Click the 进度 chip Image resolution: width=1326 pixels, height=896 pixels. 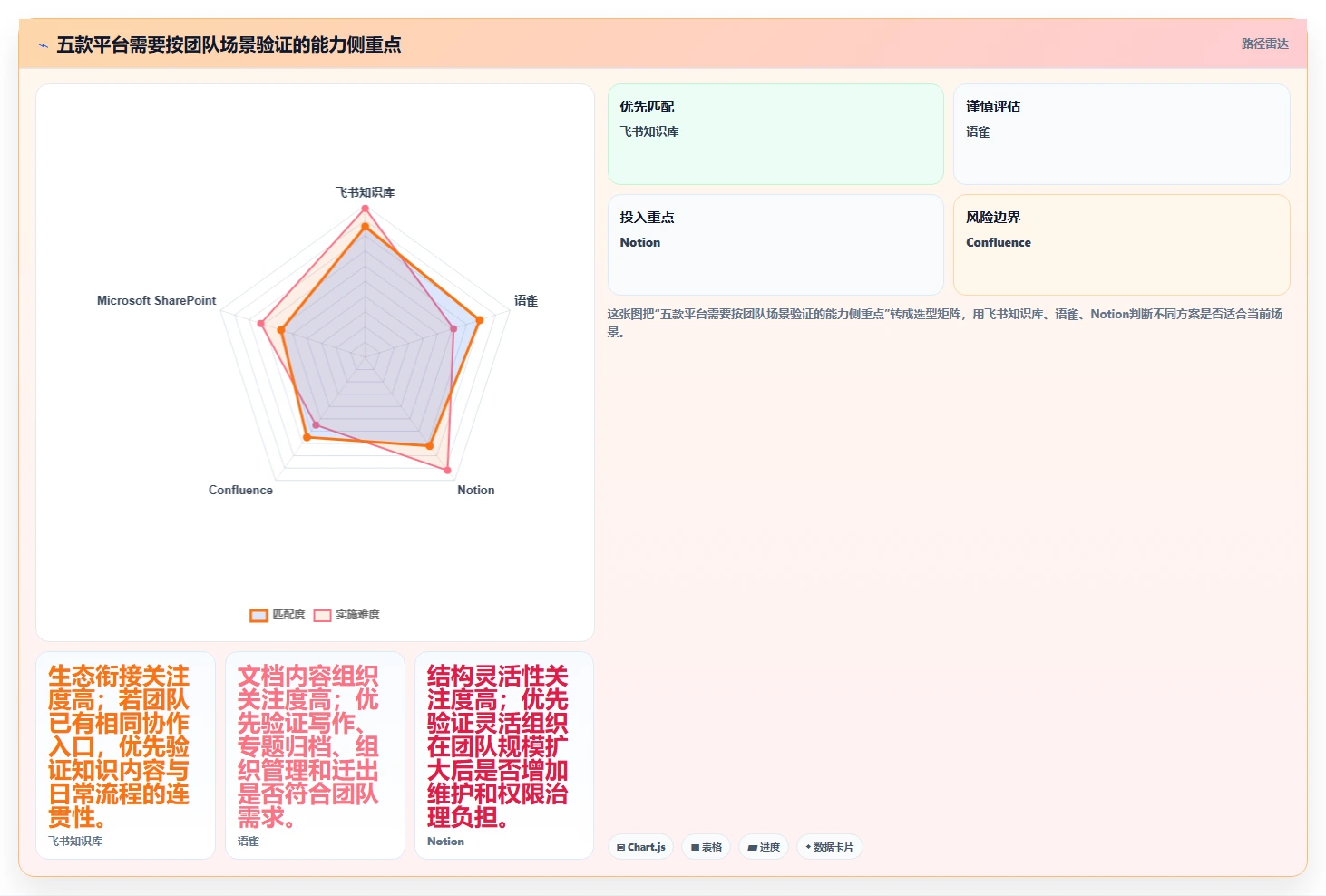coord(764,847)
